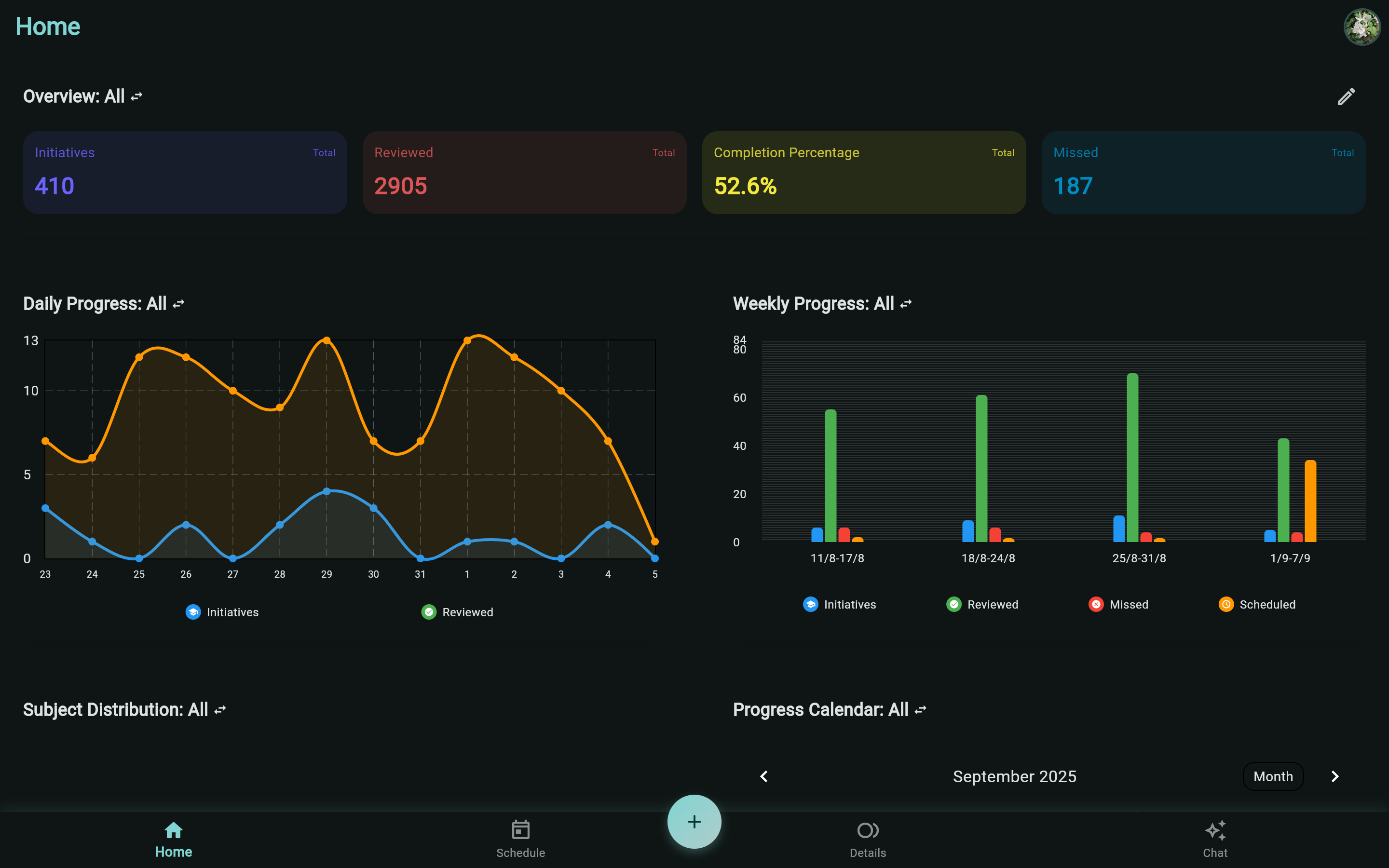Click the September 2025 calendar title
The width and height of the screenshot is (1389, 868).
[1014, 776]
